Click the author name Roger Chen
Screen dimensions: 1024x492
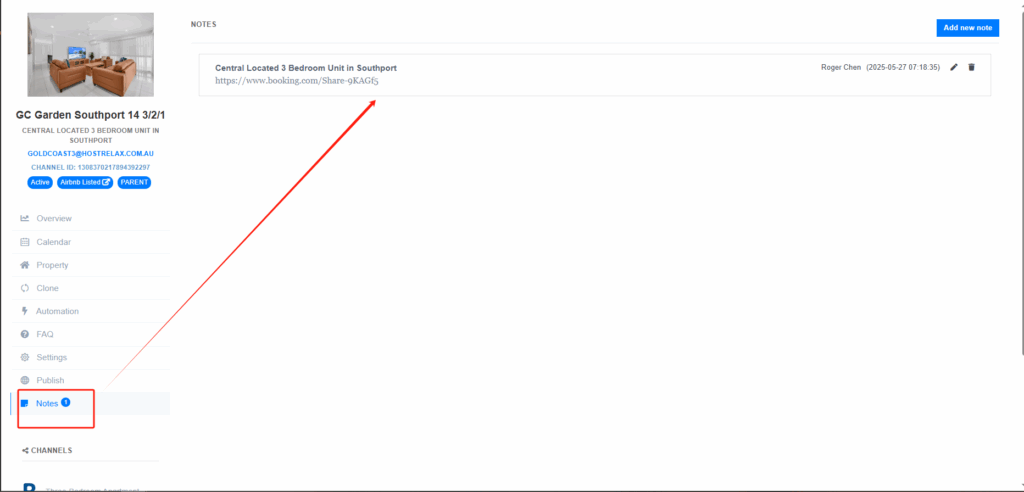pyautogui.click(x=841, y=67)
